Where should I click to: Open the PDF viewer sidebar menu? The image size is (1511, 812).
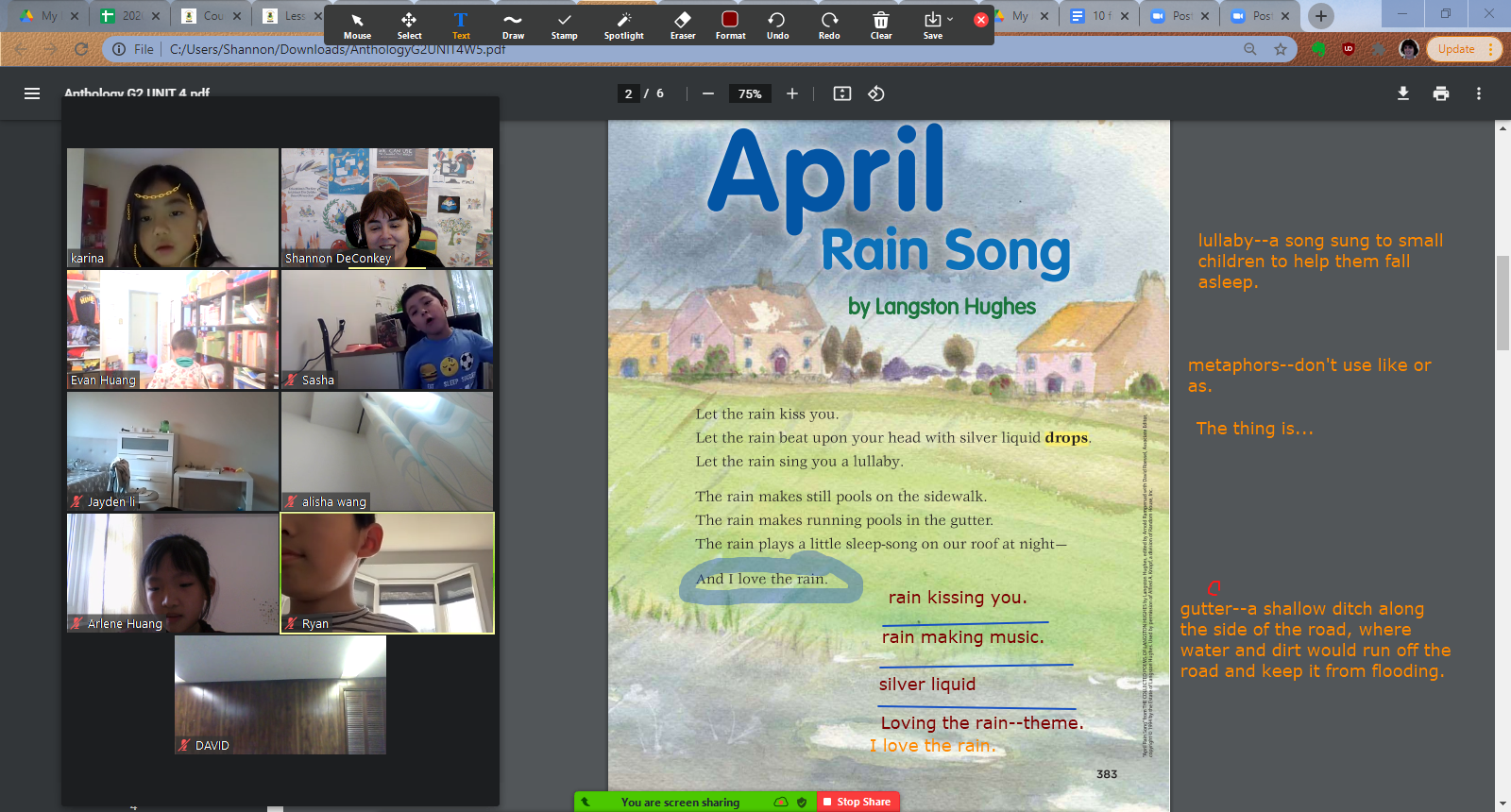click(32, 93)
